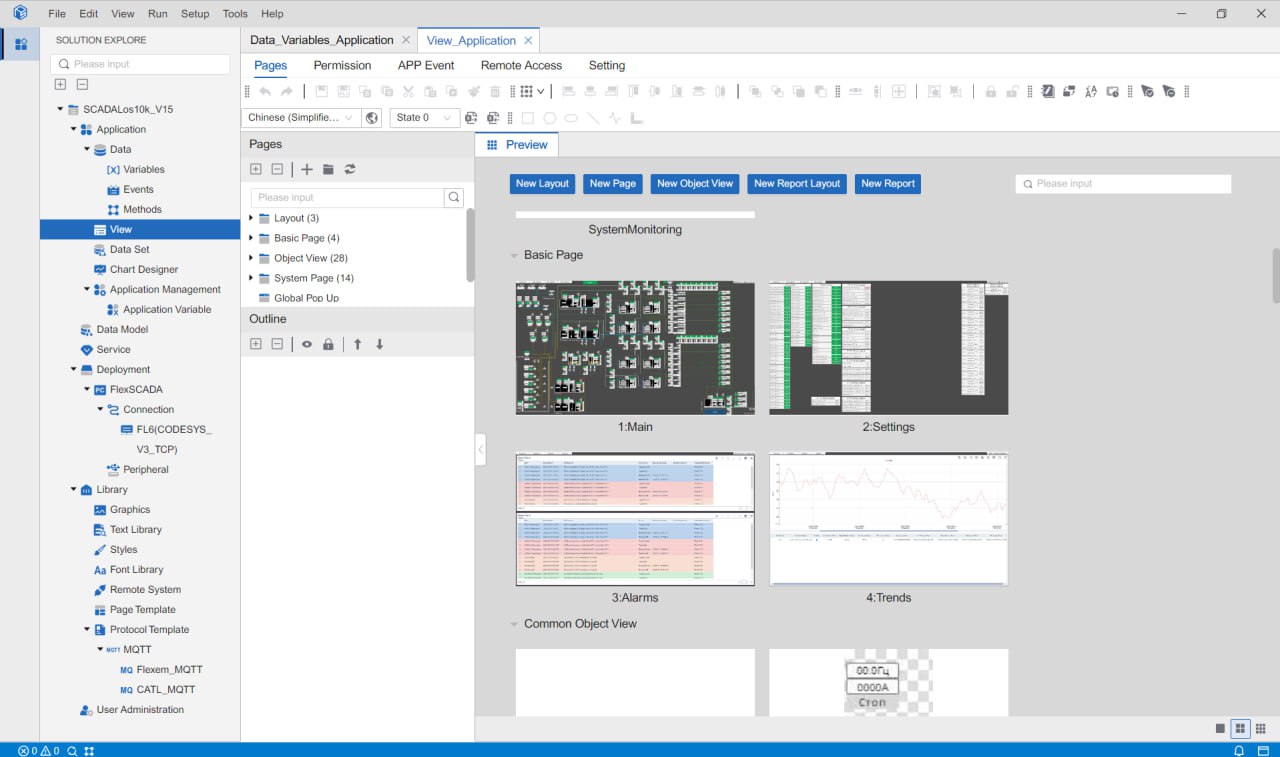Collapse the Basic Page preview section
1280x757 pixels.
[x=514, y=256]
